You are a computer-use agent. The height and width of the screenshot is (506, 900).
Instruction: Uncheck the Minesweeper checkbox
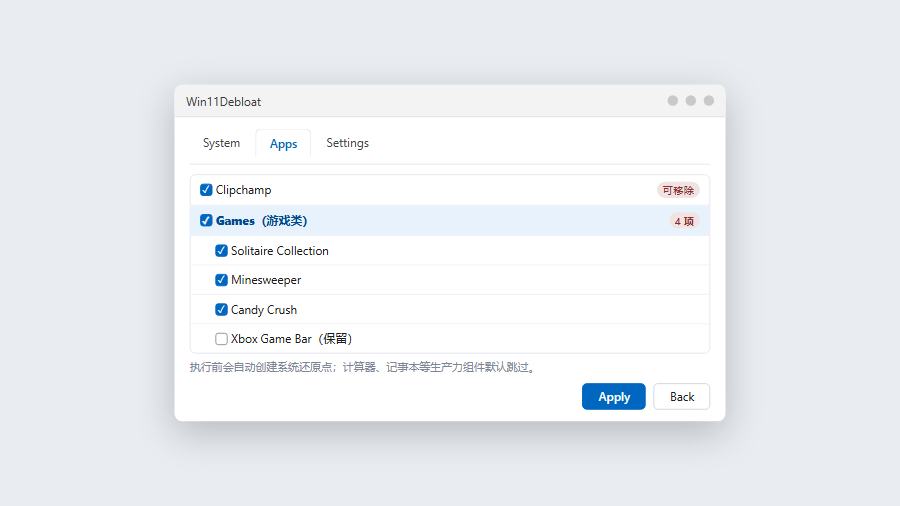pyautogui.click(x=221, y=280)
